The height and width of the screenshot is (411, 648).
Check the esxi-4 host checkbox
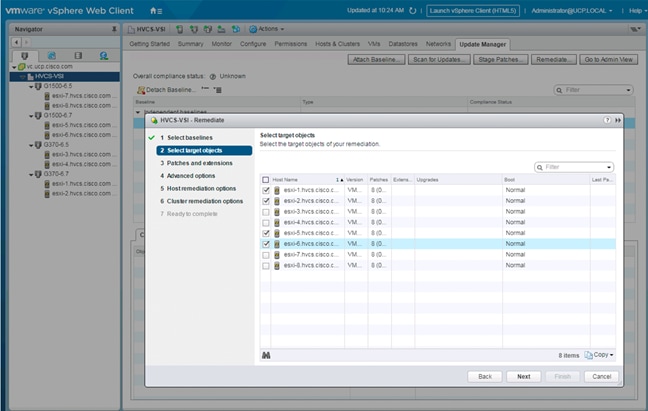(266, 223)
